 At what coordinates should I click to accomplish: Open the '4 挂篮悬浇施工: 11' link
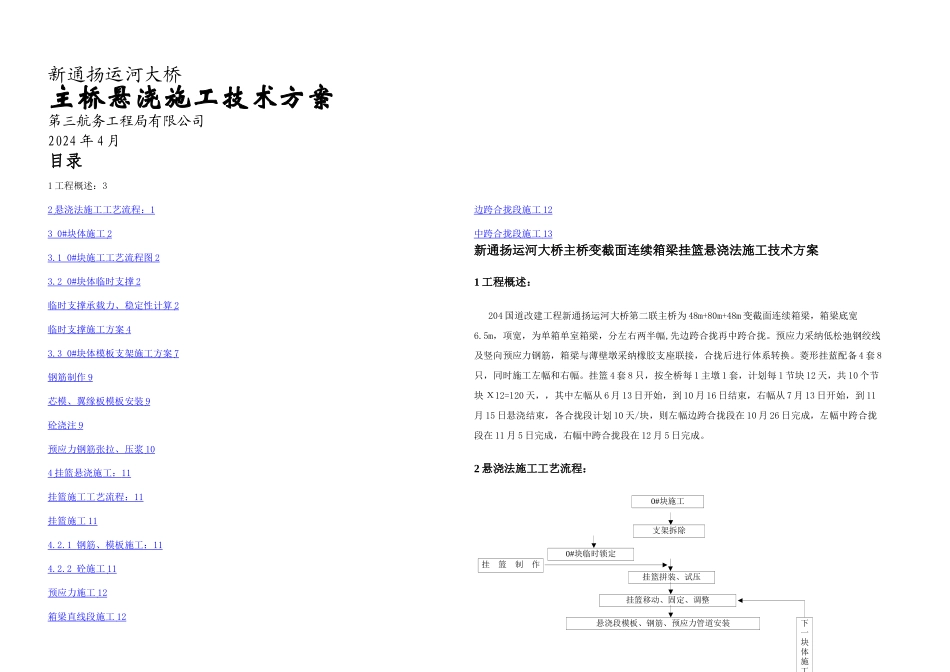coord(89,473)
